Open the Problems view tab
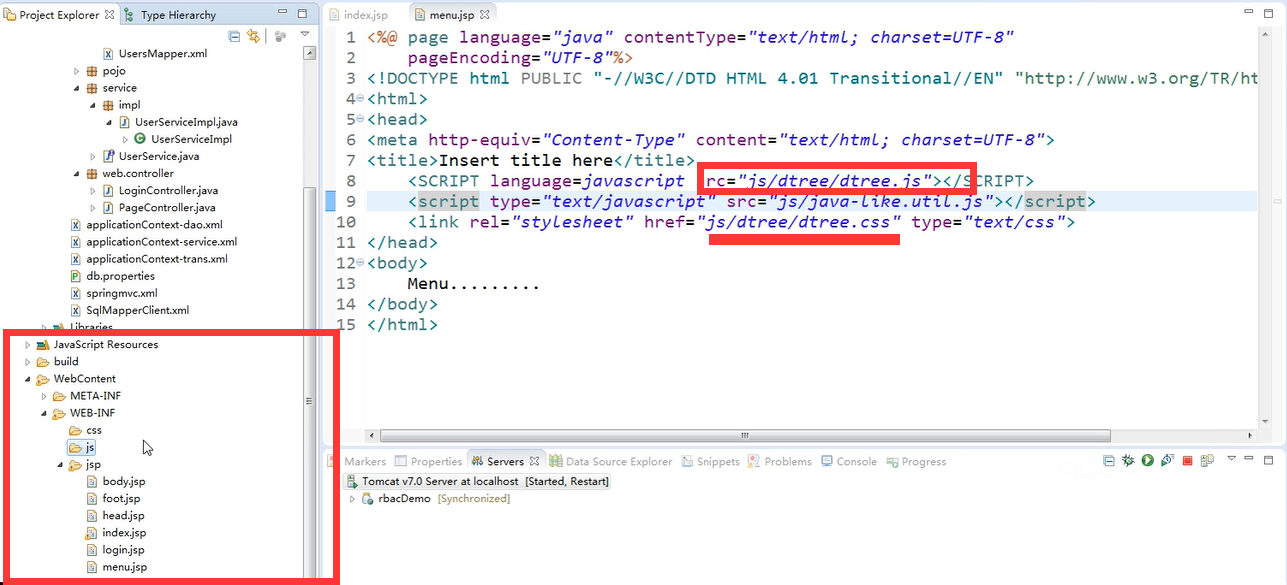 [x=779, y=461]
